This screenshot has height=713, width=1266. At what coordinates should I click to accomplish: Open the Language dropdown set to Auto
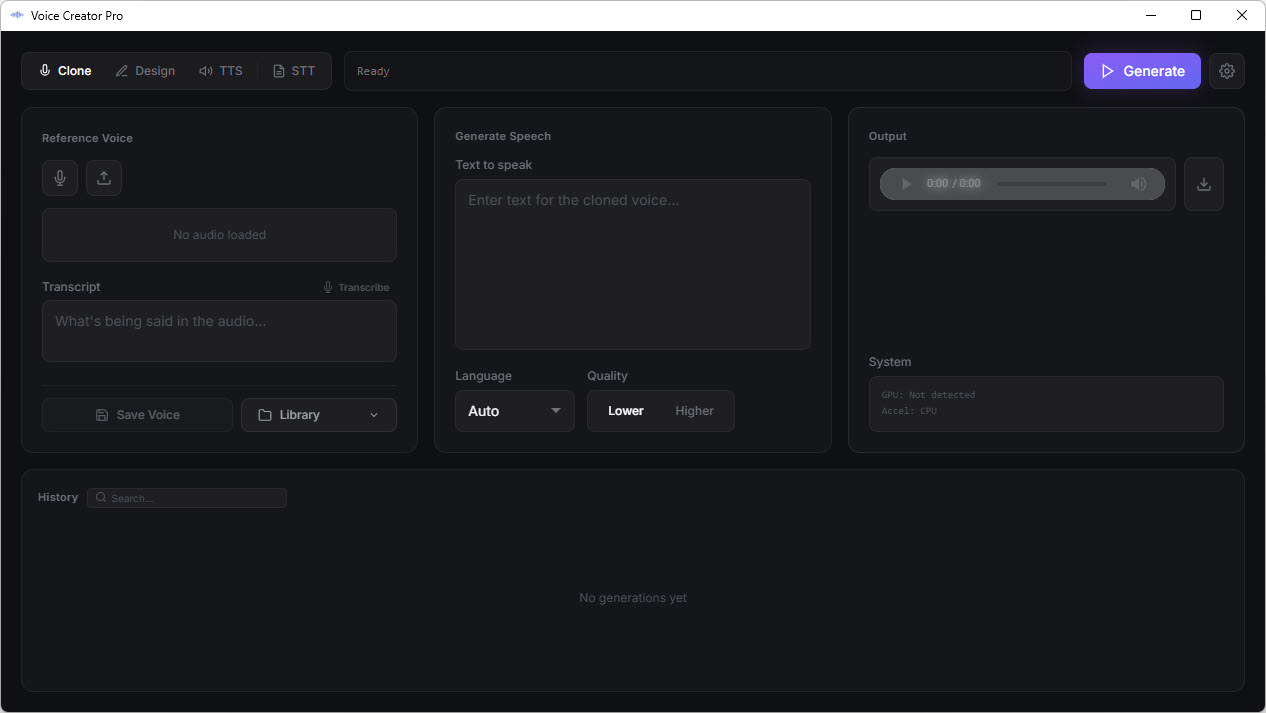514,410
